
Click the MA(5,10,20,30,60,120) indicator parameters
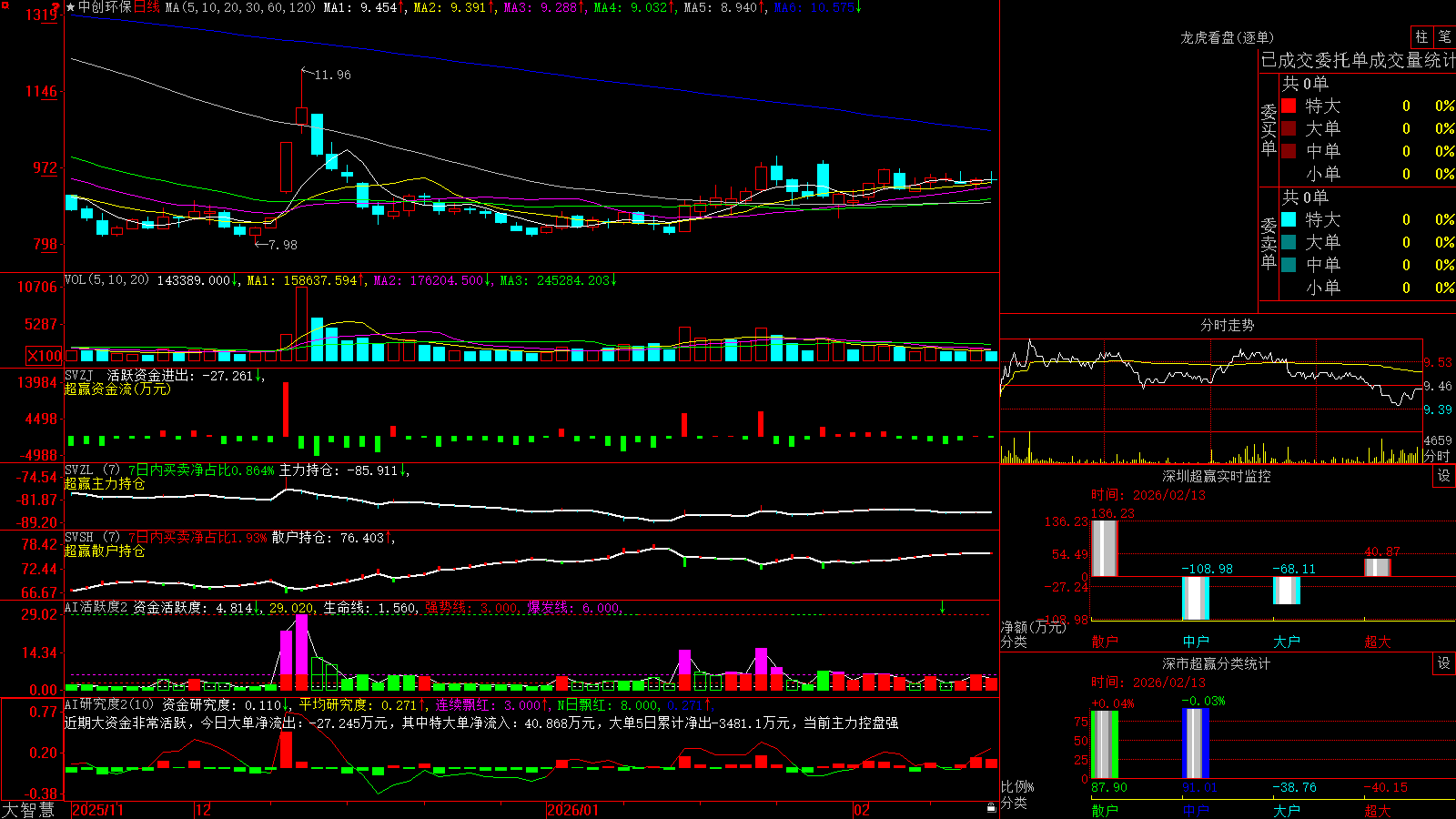(240, 7)
